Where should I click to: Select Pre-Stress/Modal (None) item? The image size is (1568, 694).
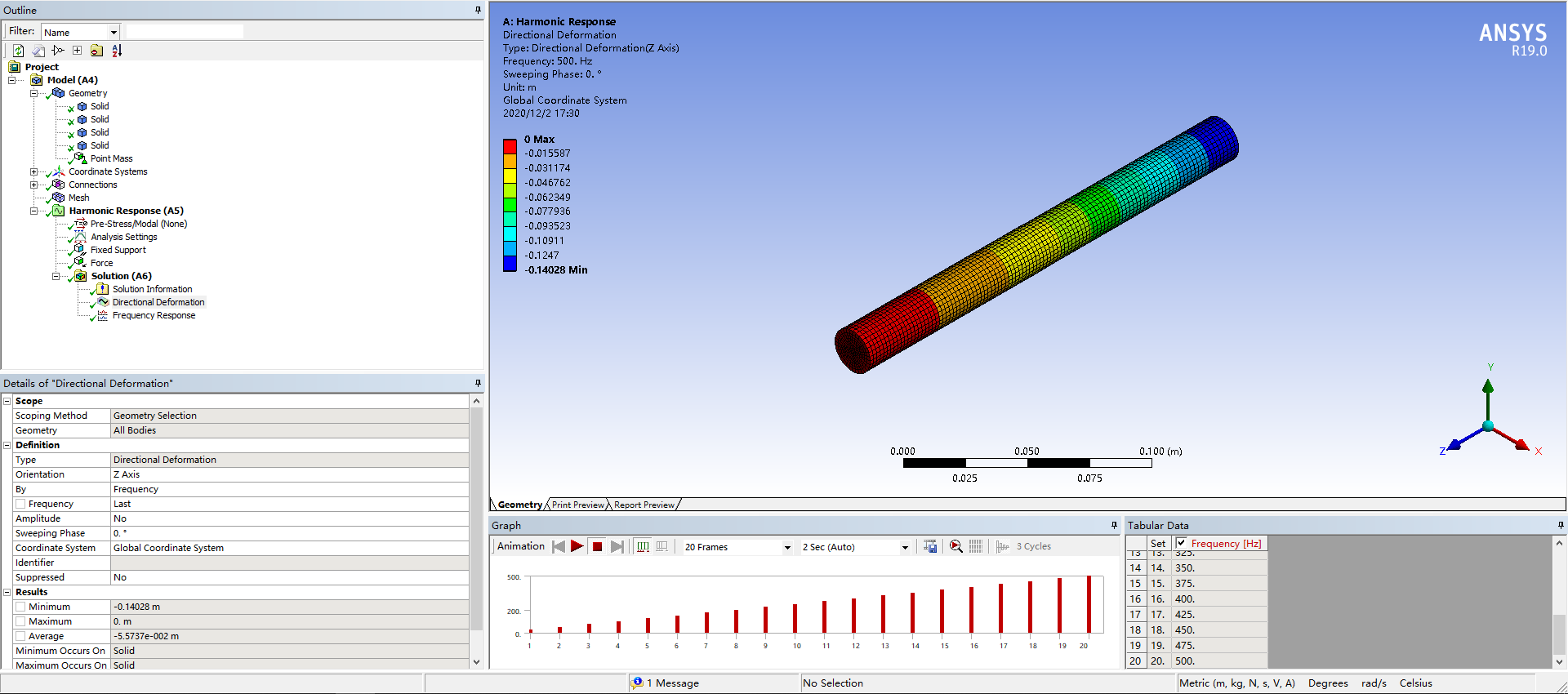point(139,224)
